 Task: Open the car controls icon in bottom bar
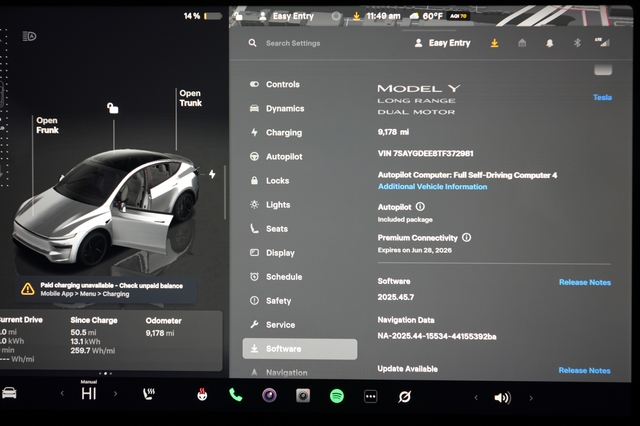pyautogui.click(x=9, y=393)
